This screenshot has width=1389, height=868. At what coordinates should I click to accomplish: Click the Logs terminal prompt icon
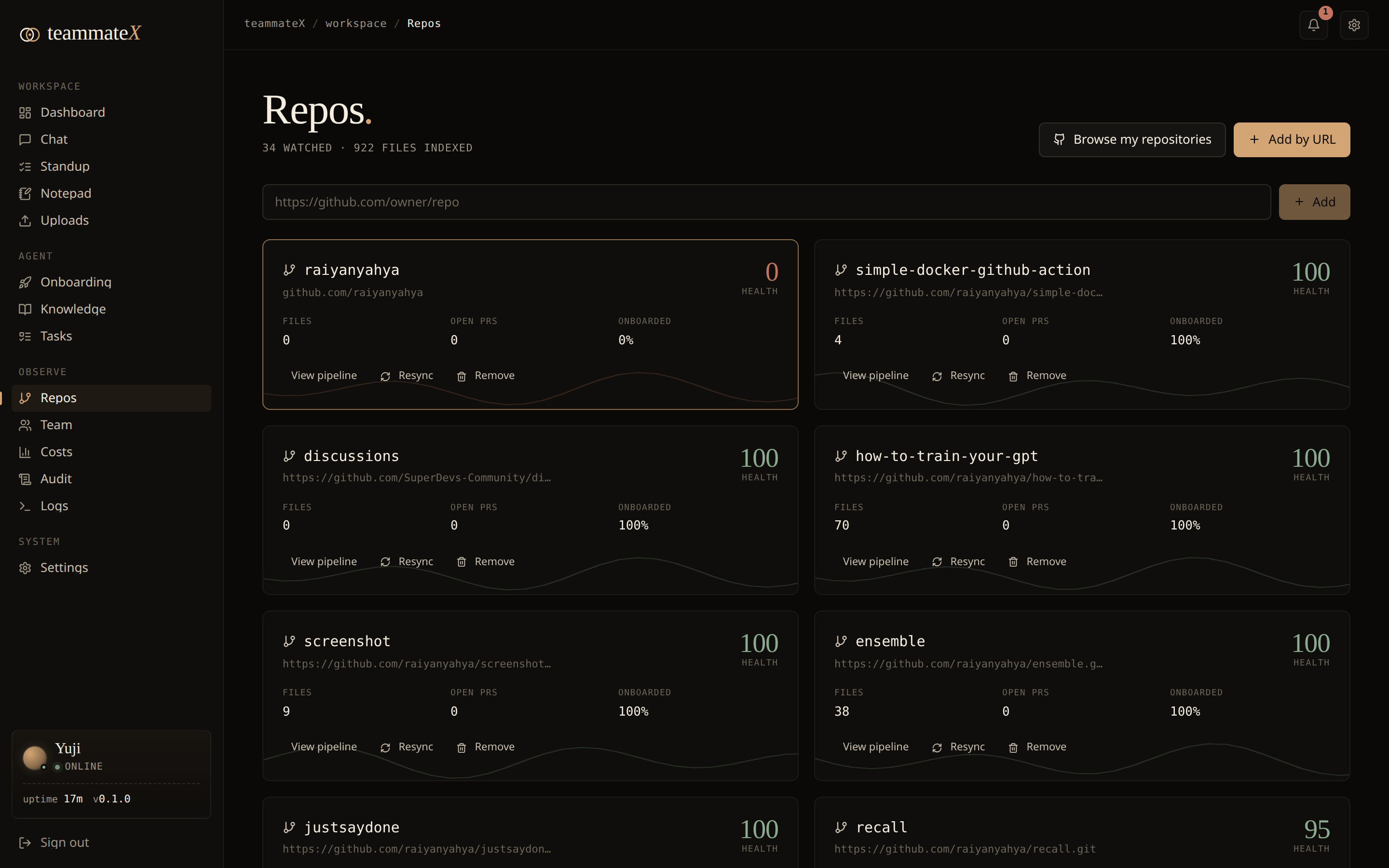[x=25, y=506]
